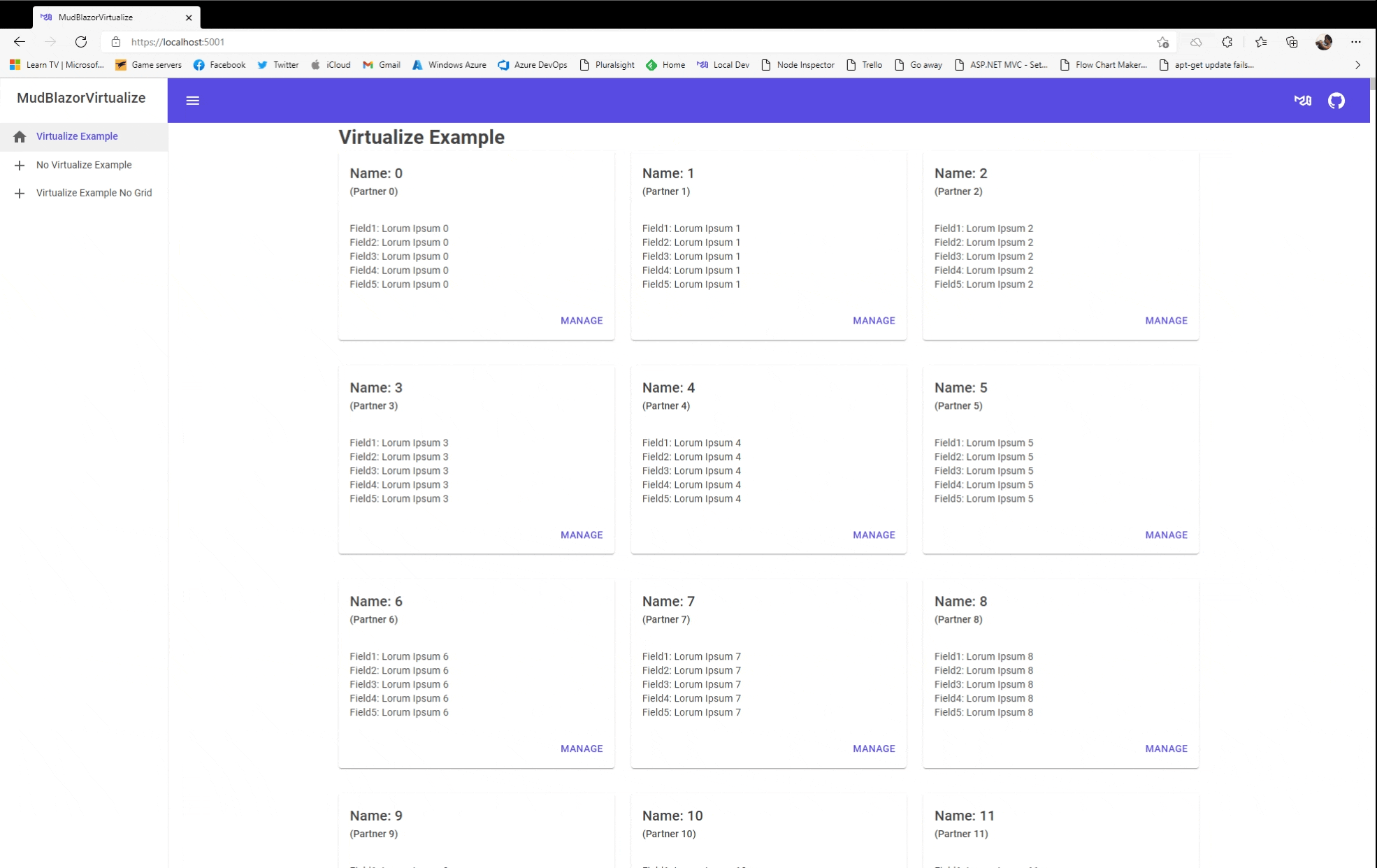Open the MudBlazor logo link in app bar
The image size is (1377, 868).
[1302, 101]
